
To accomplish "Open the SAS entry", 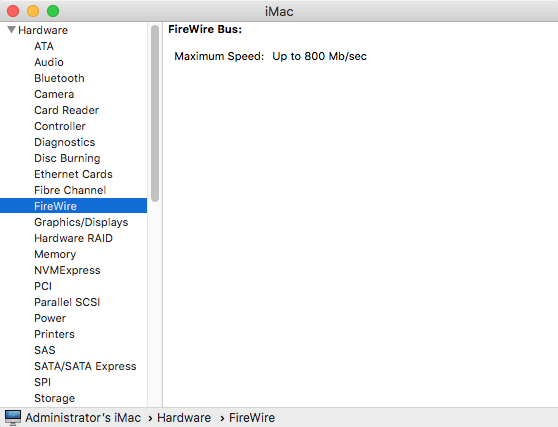I will point(44,350).
